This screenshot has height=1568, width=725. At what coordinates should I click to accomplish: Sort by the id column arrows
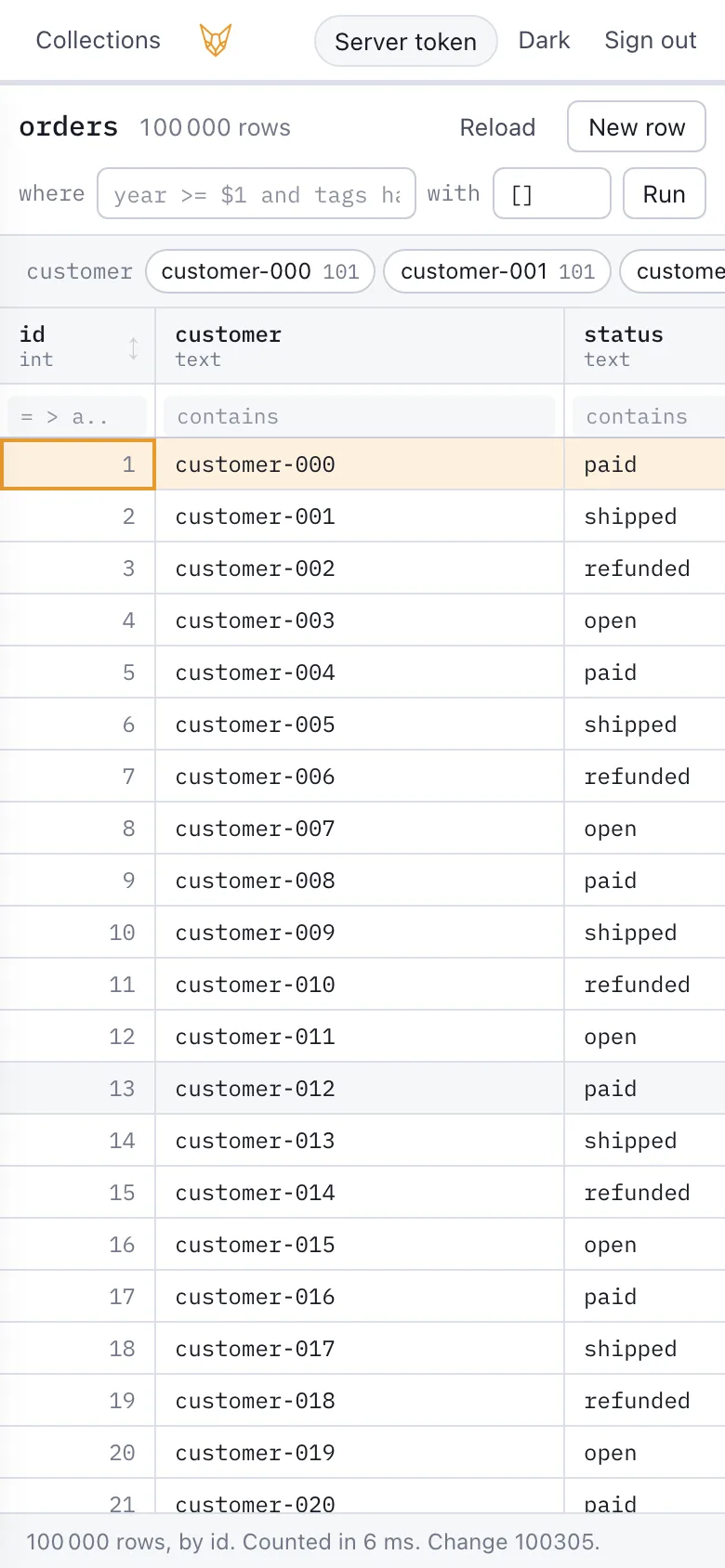(x=134, y=348)
